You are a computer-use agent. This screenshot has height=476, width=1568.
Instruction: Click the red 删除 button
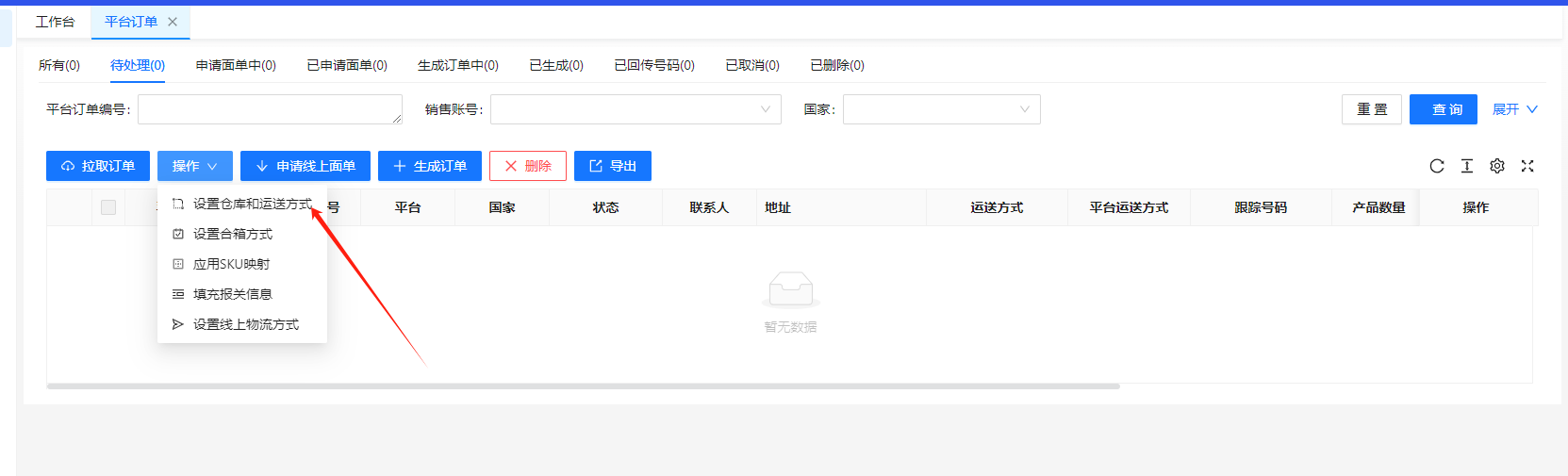527,166
